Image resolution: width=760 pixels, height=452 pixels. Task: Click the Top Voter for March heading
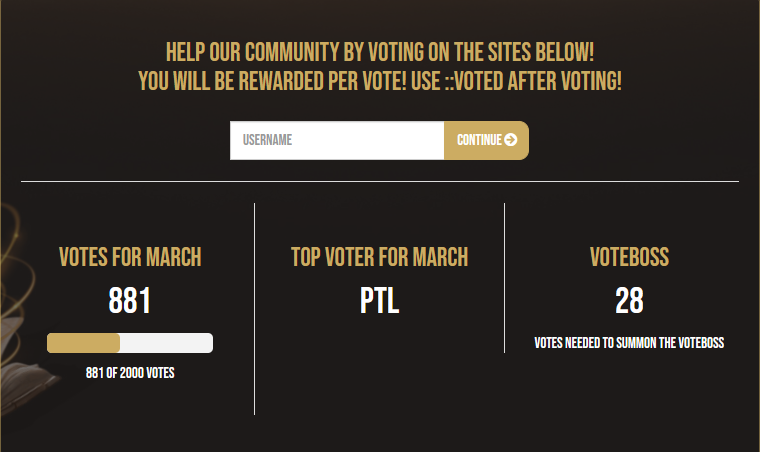(380, 257)
